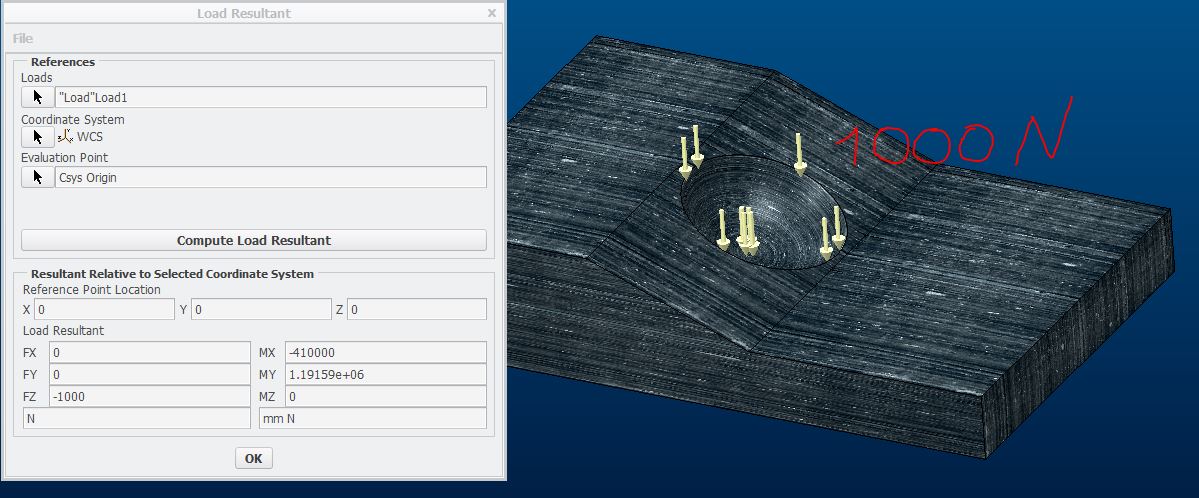The image size is (1199, 498).
Task: Click the WCS coordinate system label
Action: tap(89, 137)
